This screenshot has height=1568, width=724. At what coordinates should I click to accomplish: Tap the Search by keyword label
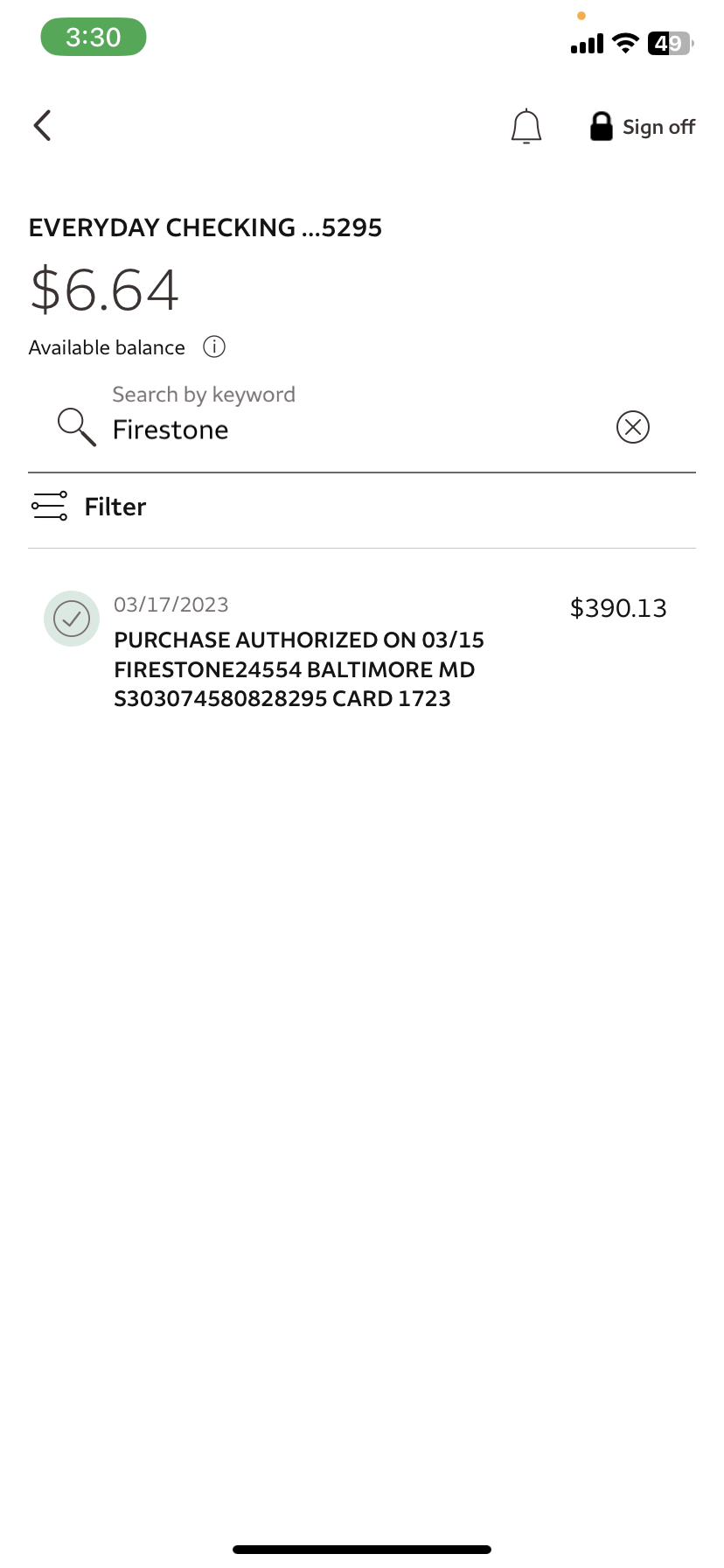click(204, 395)
